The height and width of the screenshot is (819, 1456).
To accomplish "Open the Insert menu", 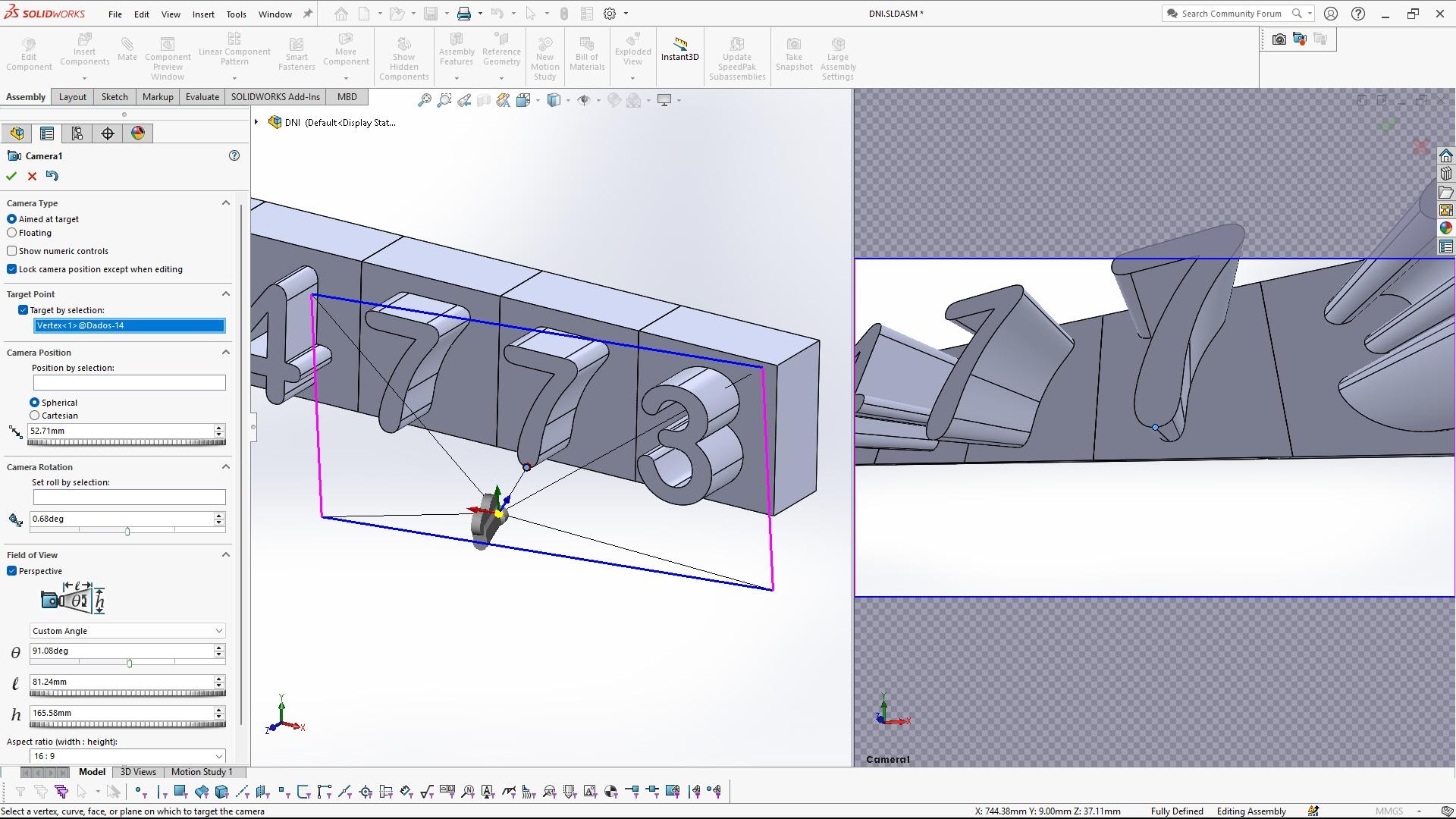I will pos(203,14).
